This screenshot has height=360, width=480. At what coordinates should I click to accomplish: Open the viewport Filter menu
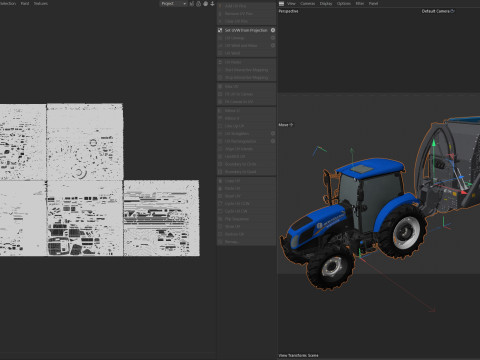[x=360, y=3]
